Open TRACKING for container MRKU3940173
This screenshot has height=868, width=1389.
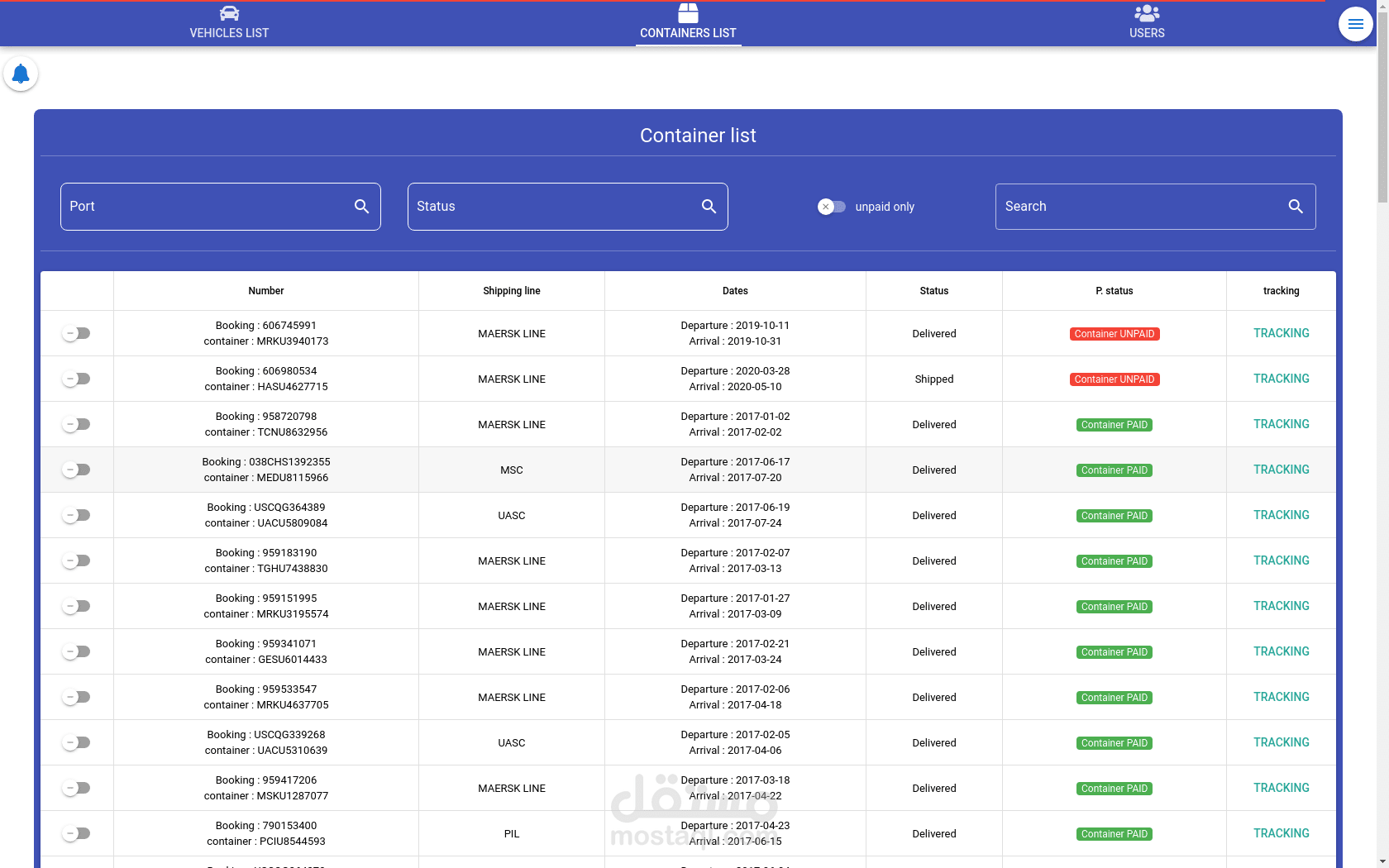coord(1281,333)
